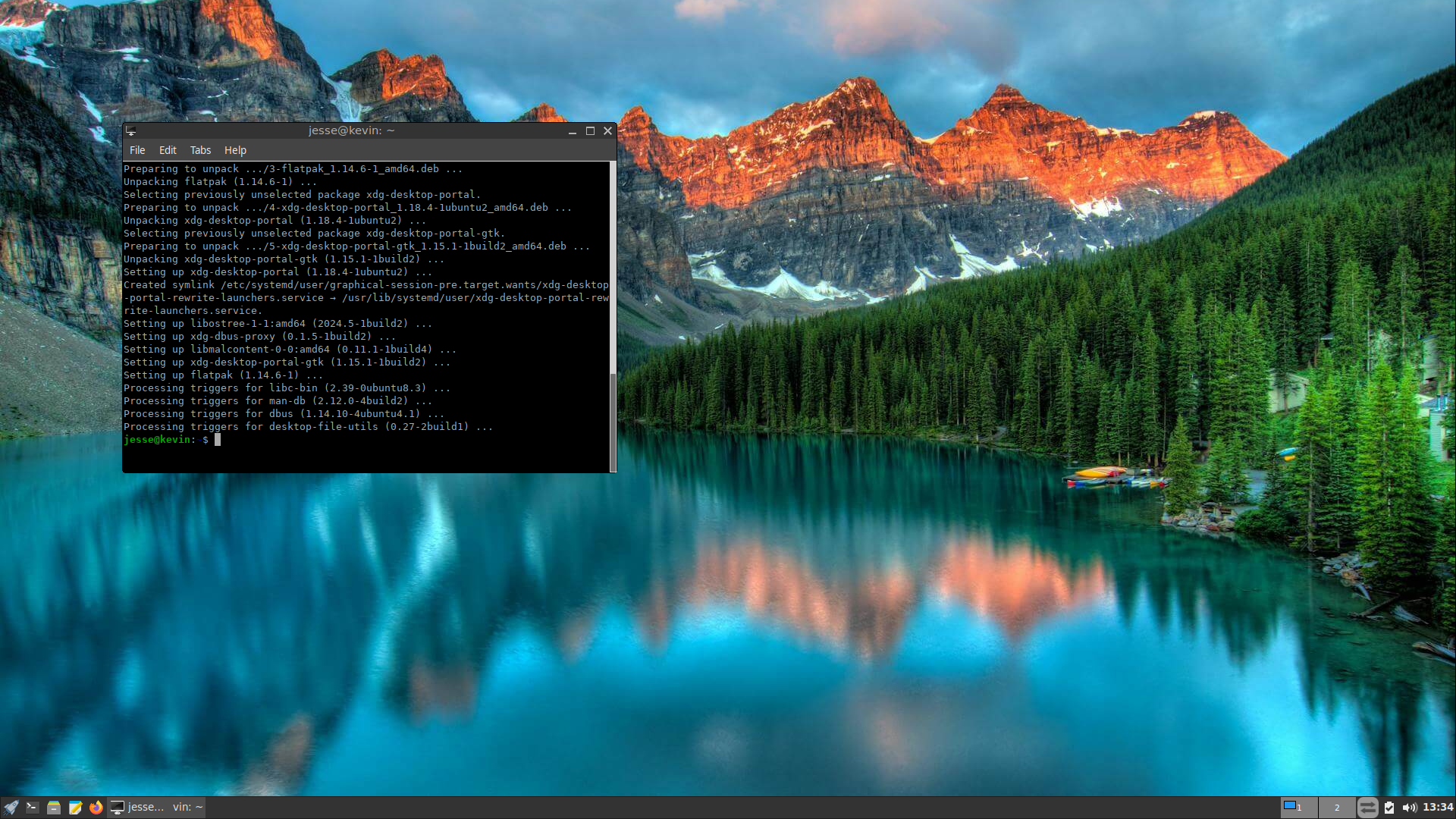This screenshot has width=1456, height=819.
Task: Open the terminal Edit menu
Action: (168, 150)
